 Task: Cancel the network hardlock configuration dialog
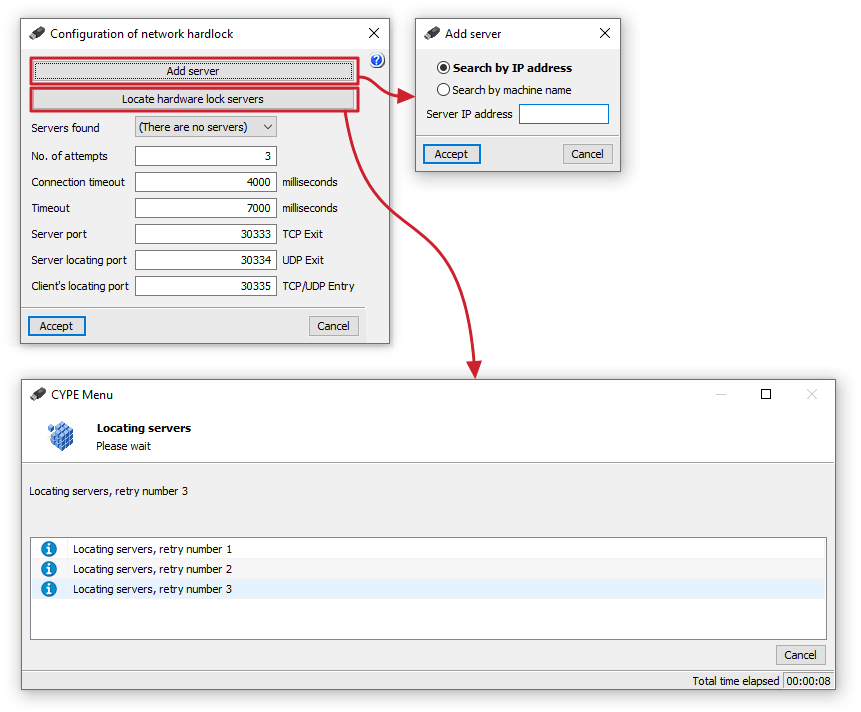pos(333,326)
